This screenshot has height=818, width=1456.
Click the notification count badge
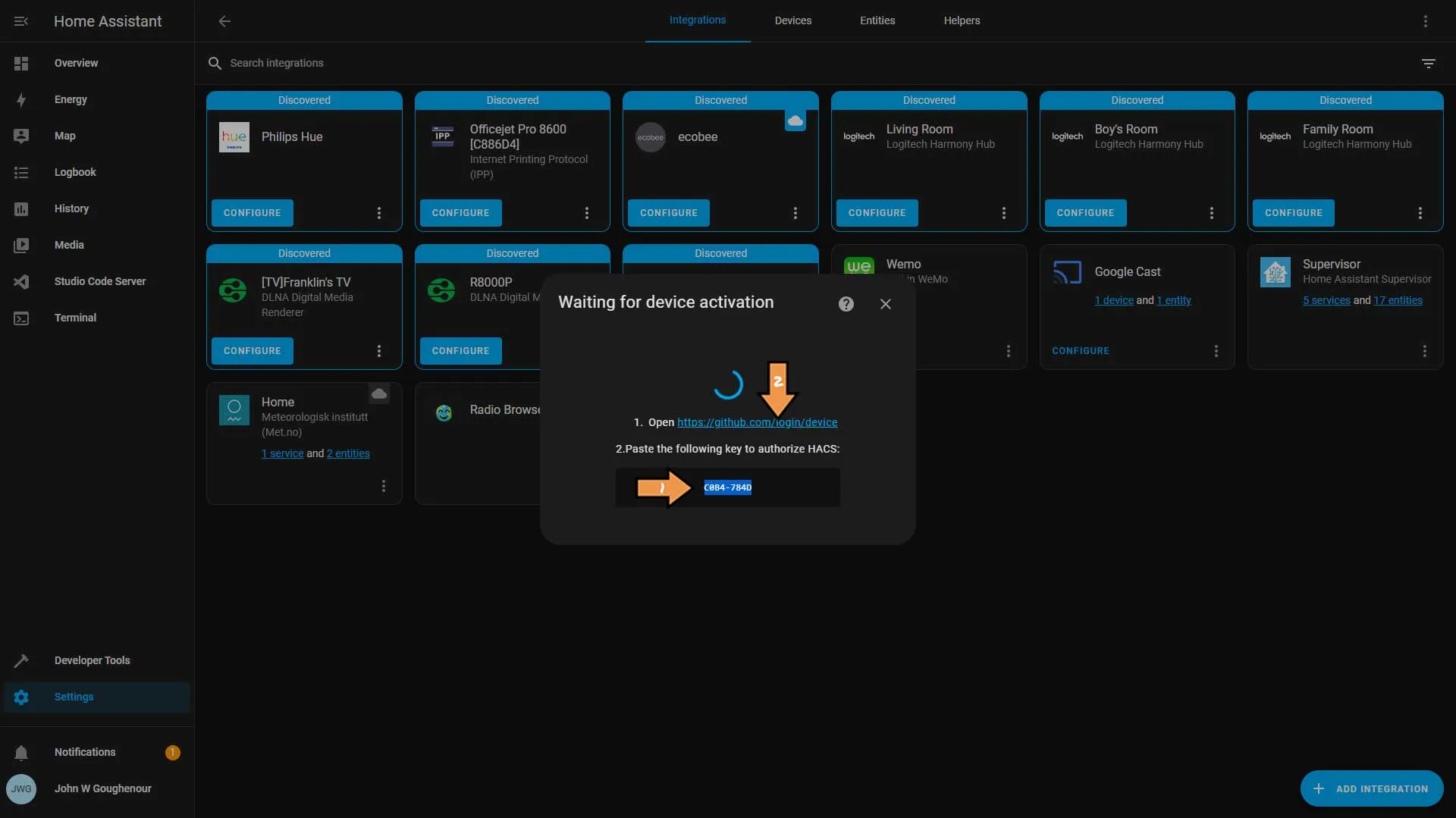pyautogui.click(x=173, y=753)
